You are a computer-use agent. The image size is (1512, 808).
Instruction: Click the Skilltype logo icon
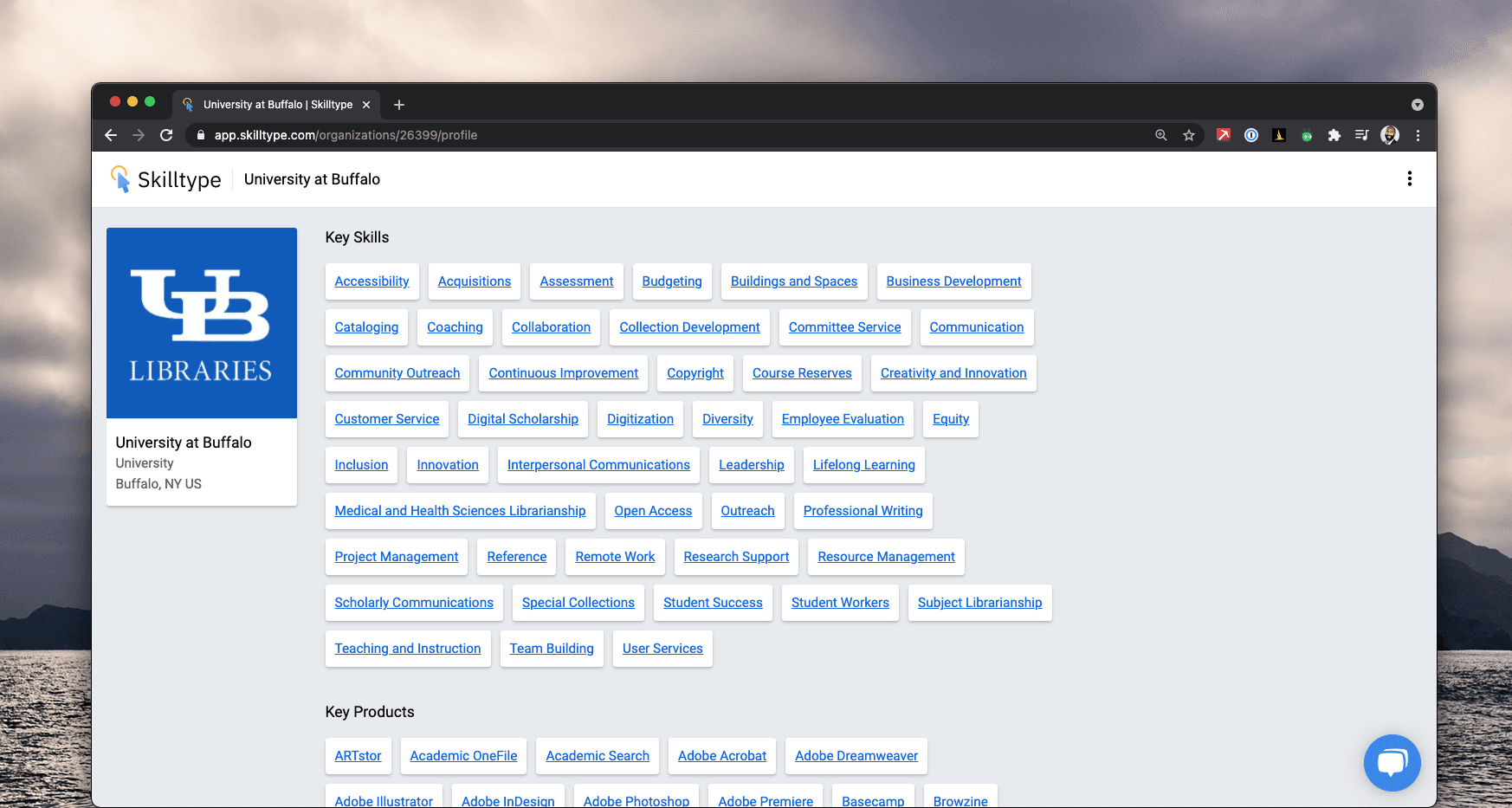pos(120,179)
